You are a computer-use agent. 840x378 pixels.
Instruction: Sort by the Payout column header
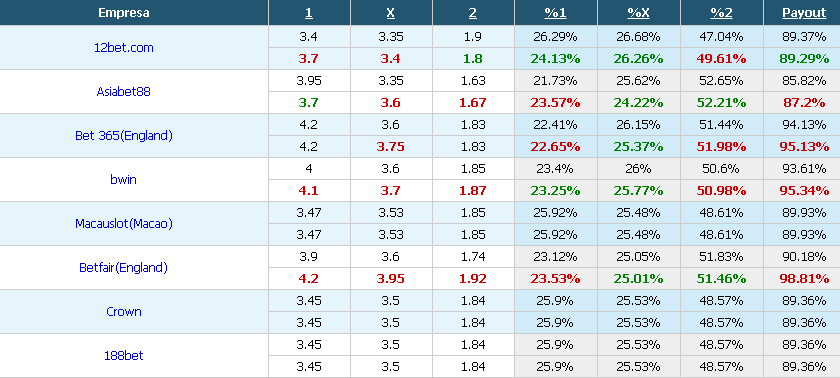pyautogui.click(x=804, y=13)
